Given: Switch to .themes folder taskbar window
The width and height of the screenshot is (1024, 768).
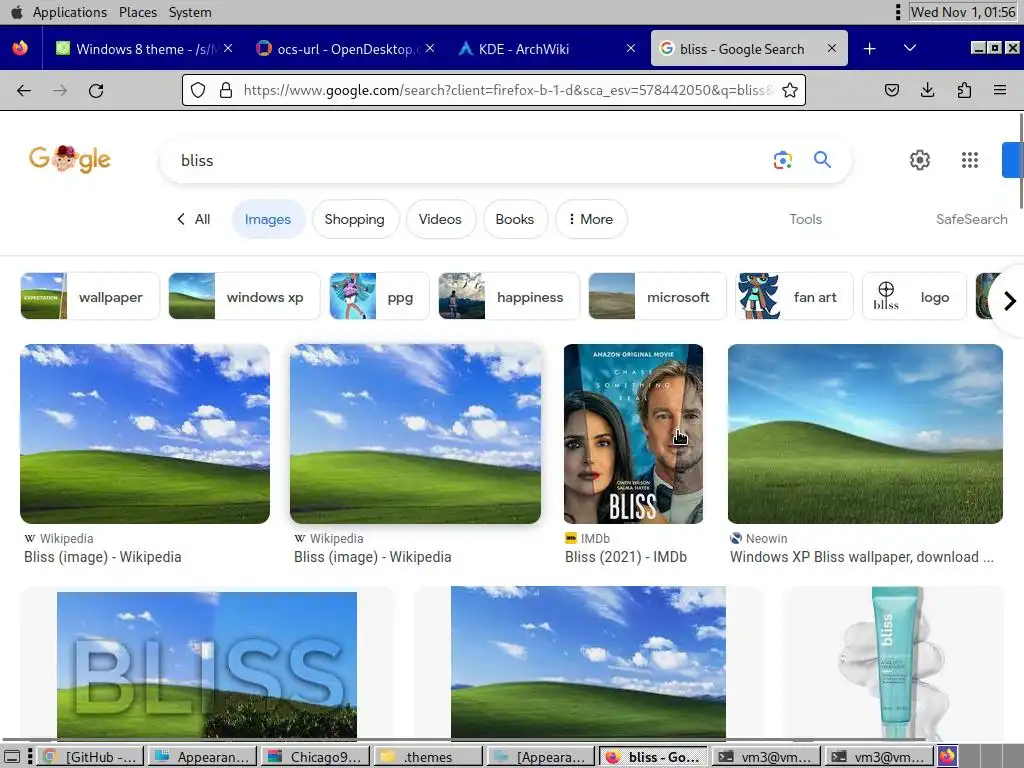Looking at the screenshot, I should pos(428,757).
